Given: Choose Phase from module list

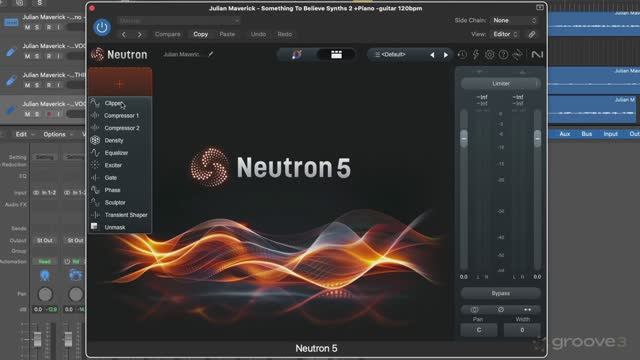Looking at the screenshot, I should pos(120,190).
